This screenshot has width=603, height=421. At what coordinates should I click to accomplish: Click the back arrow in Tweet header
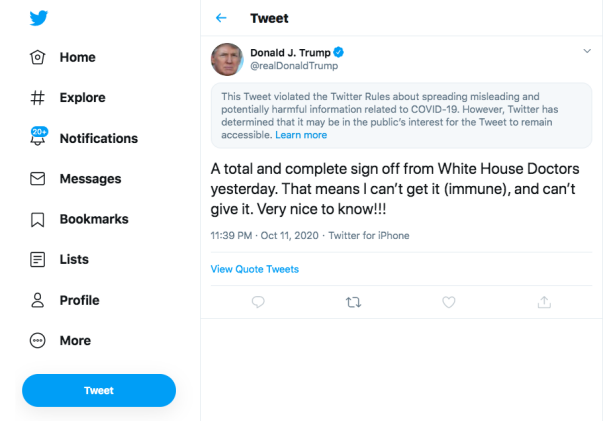pyautogui.click(x=221, y=18)
